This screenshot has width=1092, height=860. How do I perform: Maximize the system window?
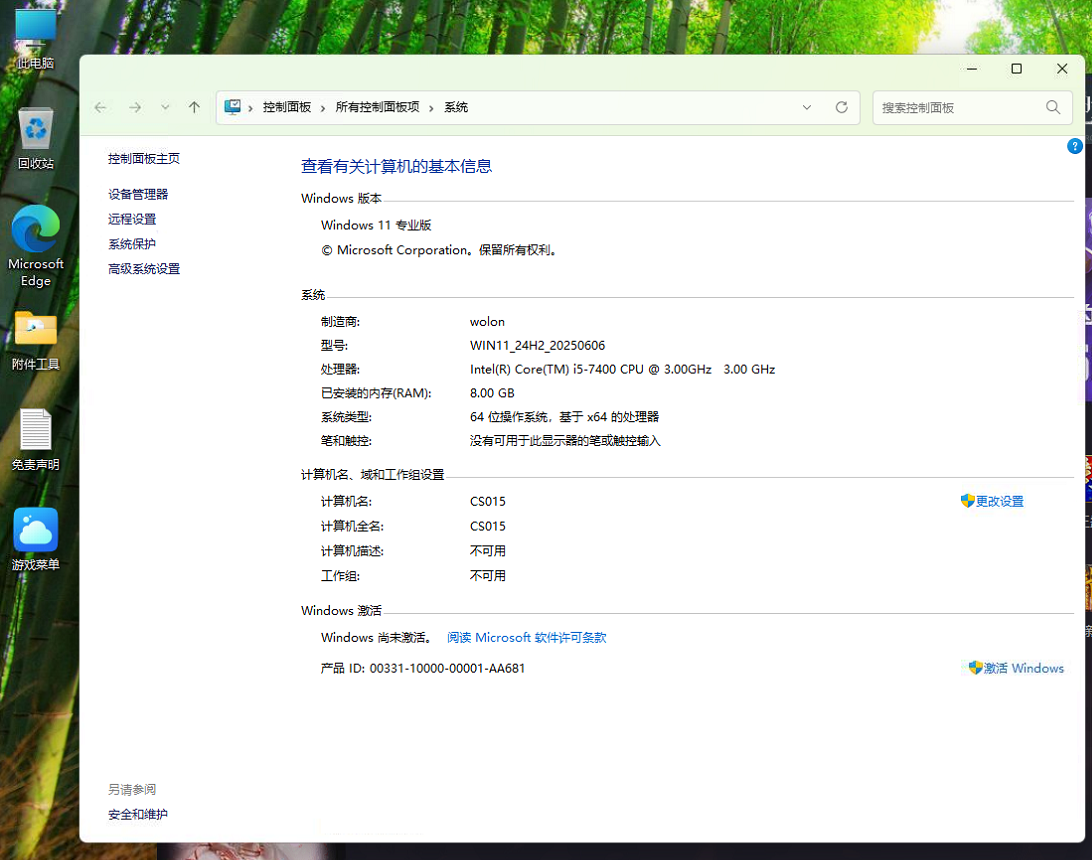[1017, 69]
